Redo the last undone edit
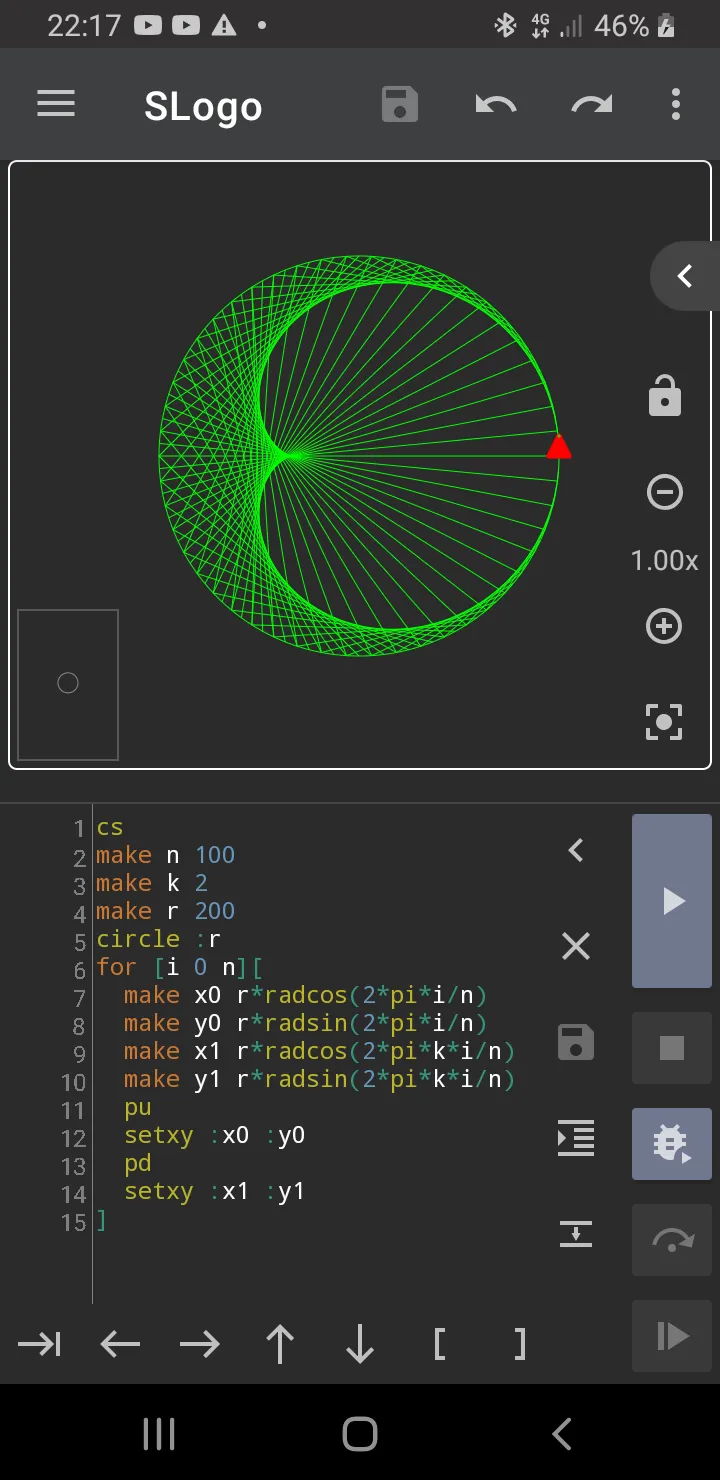Viewport: 720px width, 1480px height. (592, 104)
